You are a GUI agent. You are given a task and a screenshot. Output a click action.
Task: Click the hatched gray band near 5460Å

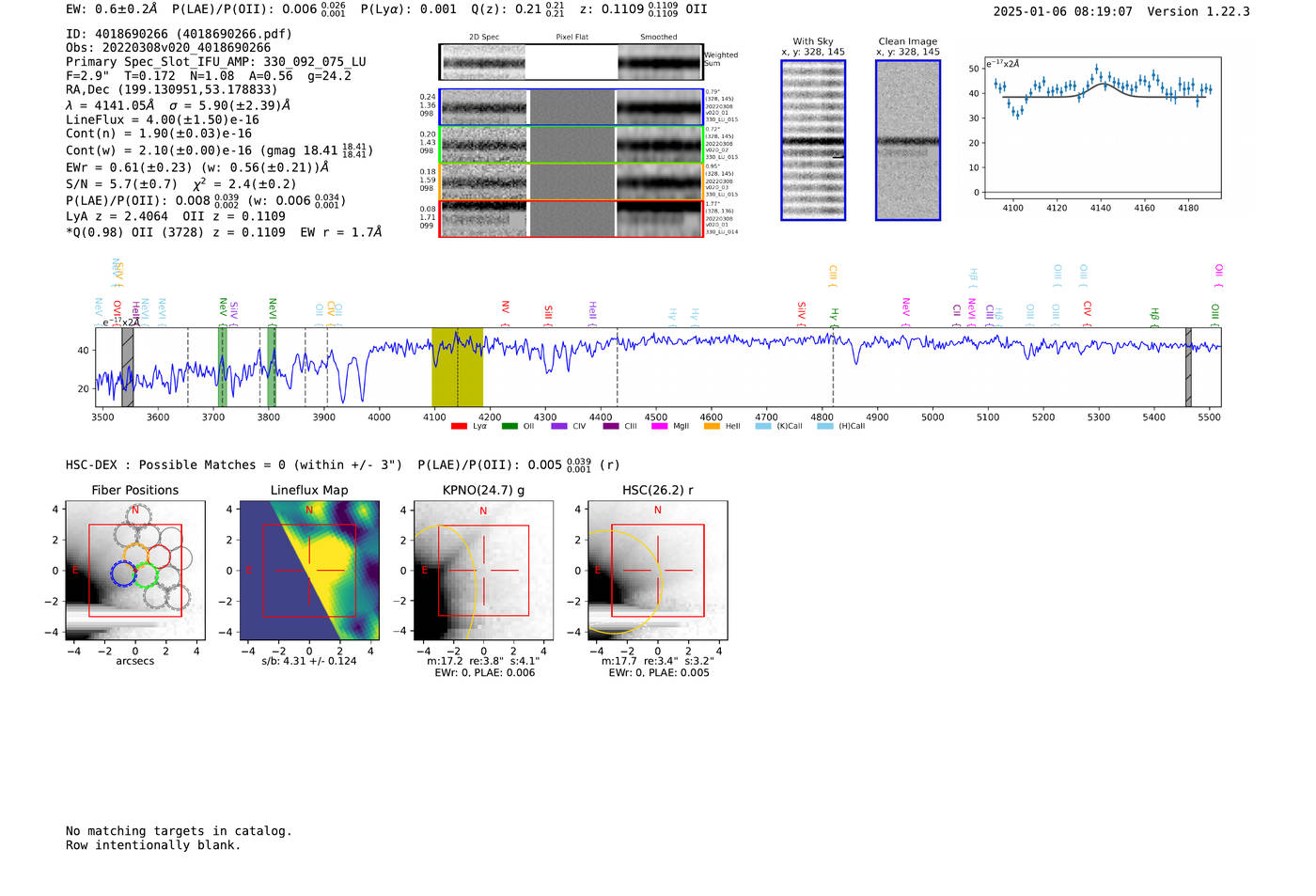[x=1188, y=367]
